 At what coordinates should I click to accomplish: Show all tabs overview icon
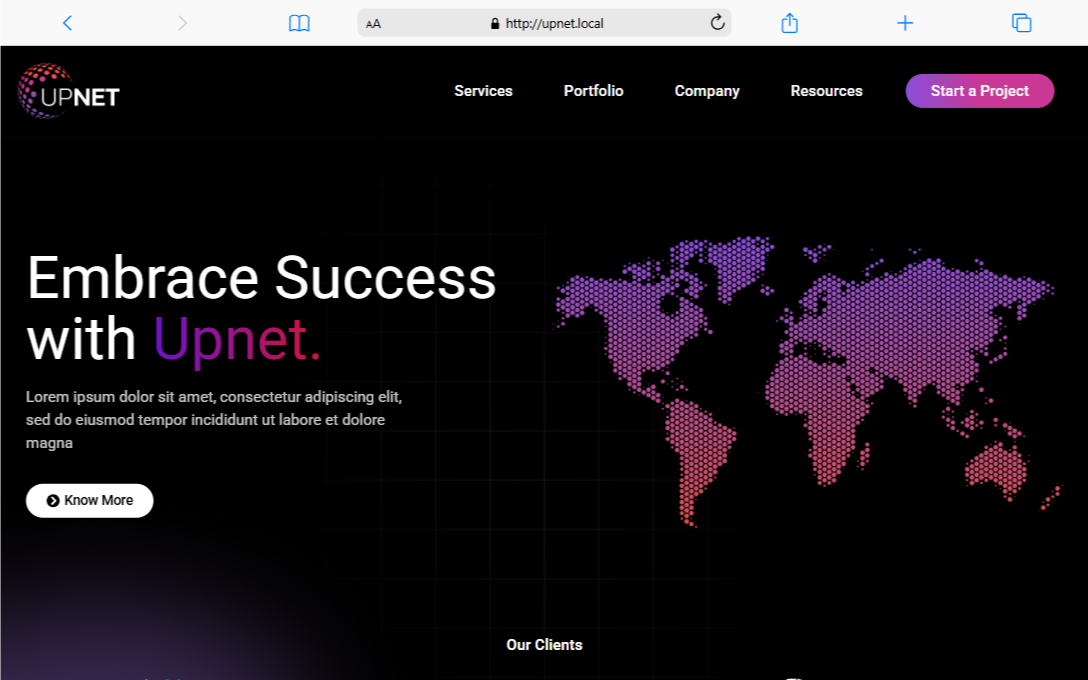pos(1021,23)
